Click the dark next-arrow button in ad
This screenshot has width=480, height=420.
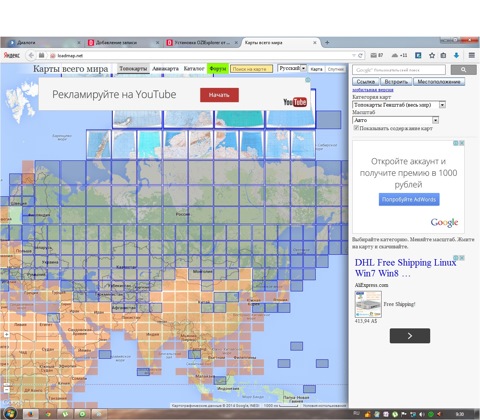pyautogui.click(x=410, y=336)
